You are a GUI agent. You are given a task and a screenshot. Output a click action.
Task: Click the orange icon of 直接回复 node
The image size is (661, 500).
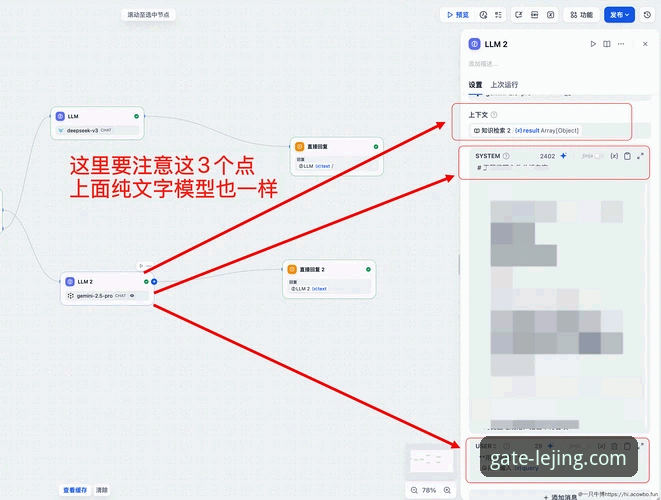(x=300, y=146)
